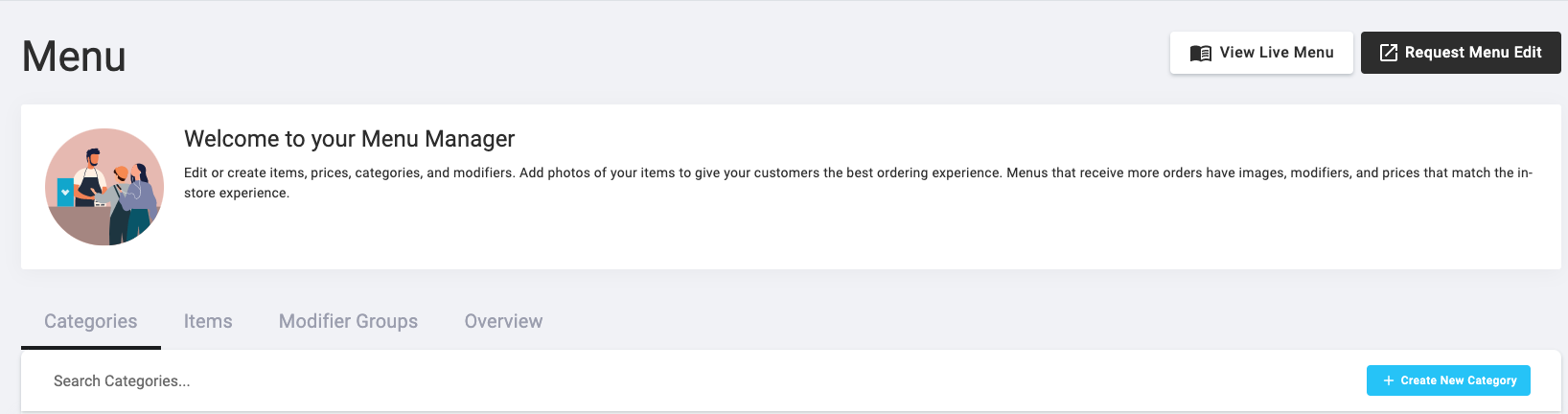Click the plus icon on Create New Category
1568x414 pixels.
(x=1388, y=380)
